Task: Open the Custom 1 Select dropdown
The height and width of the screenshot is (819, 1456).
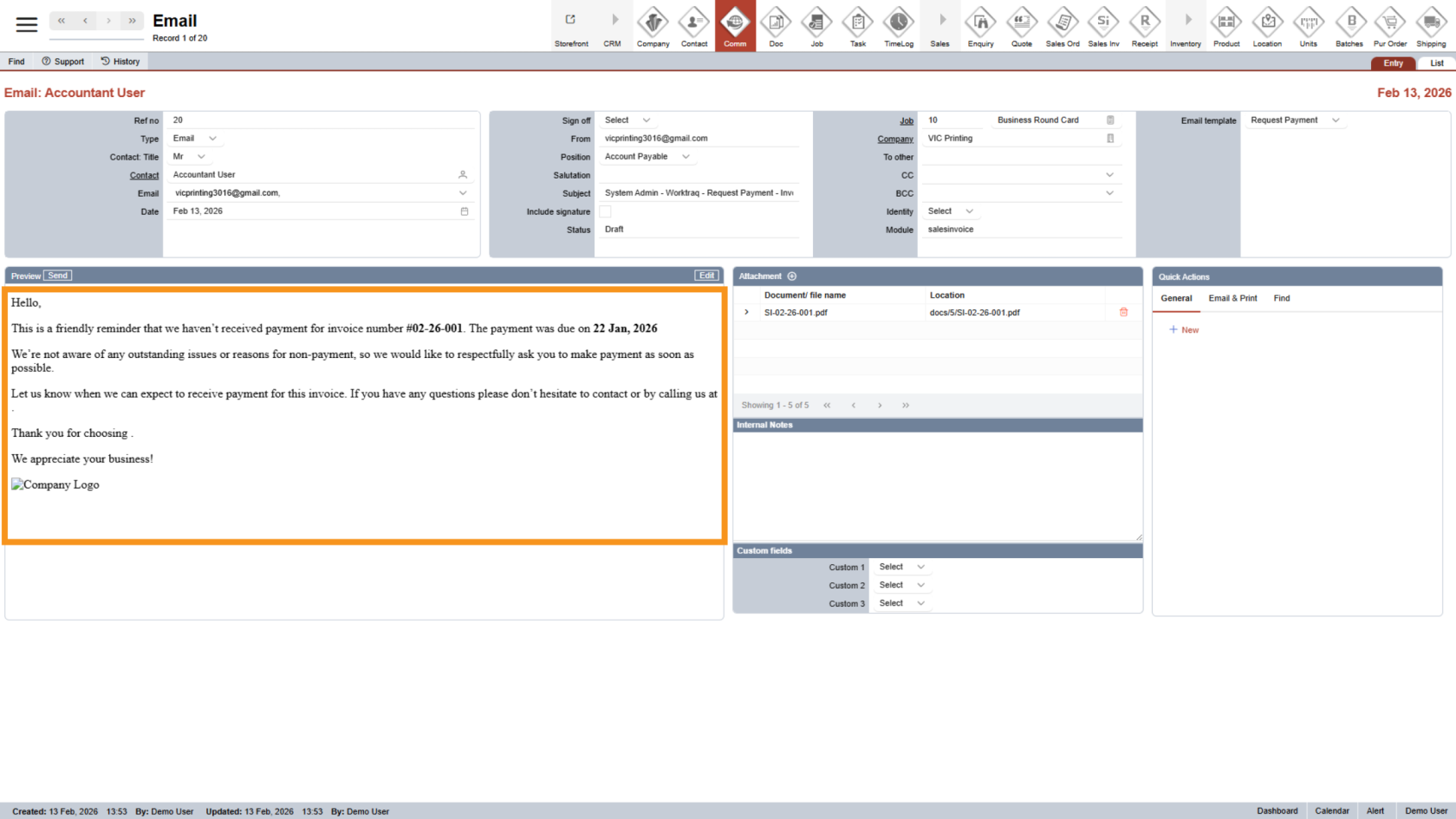Action: coord(901,567)
